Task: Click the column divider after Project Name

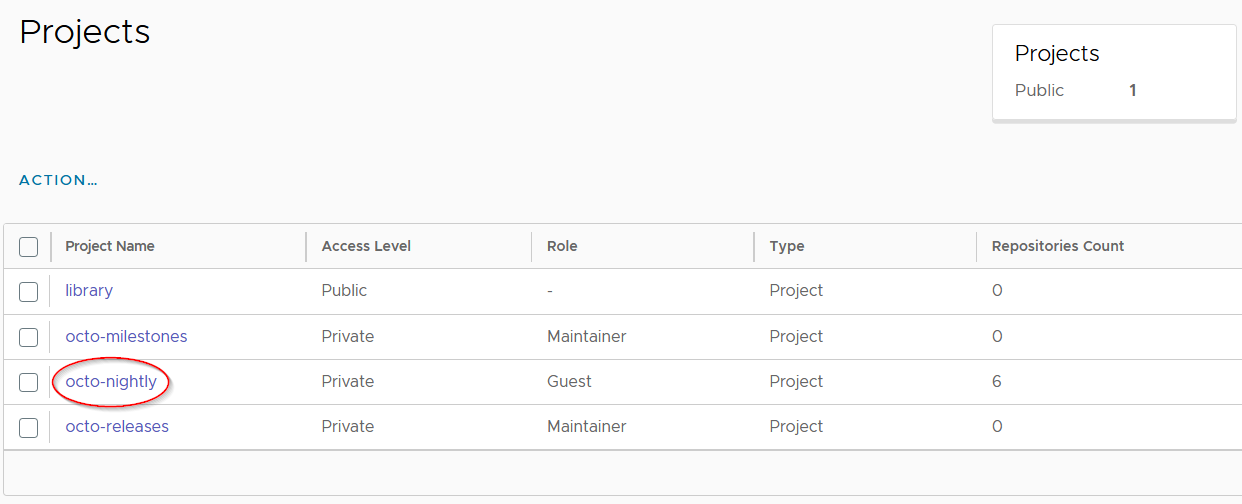Action: coord(306,247)
